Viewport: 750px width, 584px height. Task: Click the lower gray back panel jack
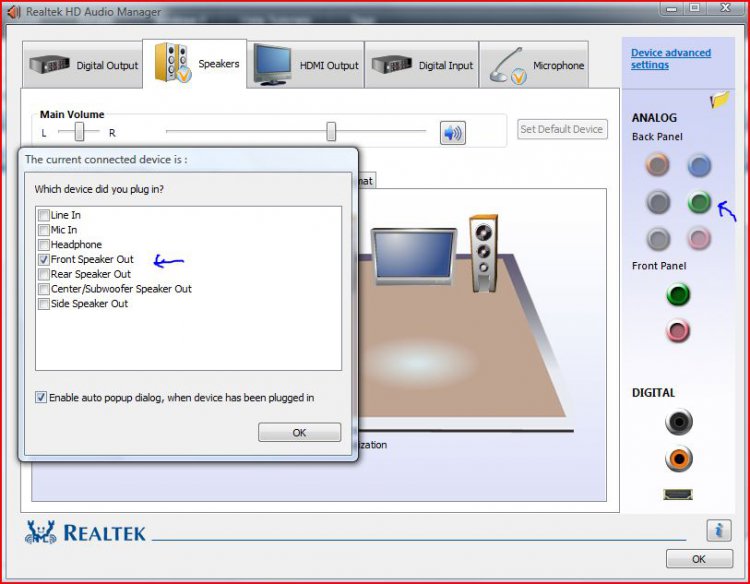(658, 238)
